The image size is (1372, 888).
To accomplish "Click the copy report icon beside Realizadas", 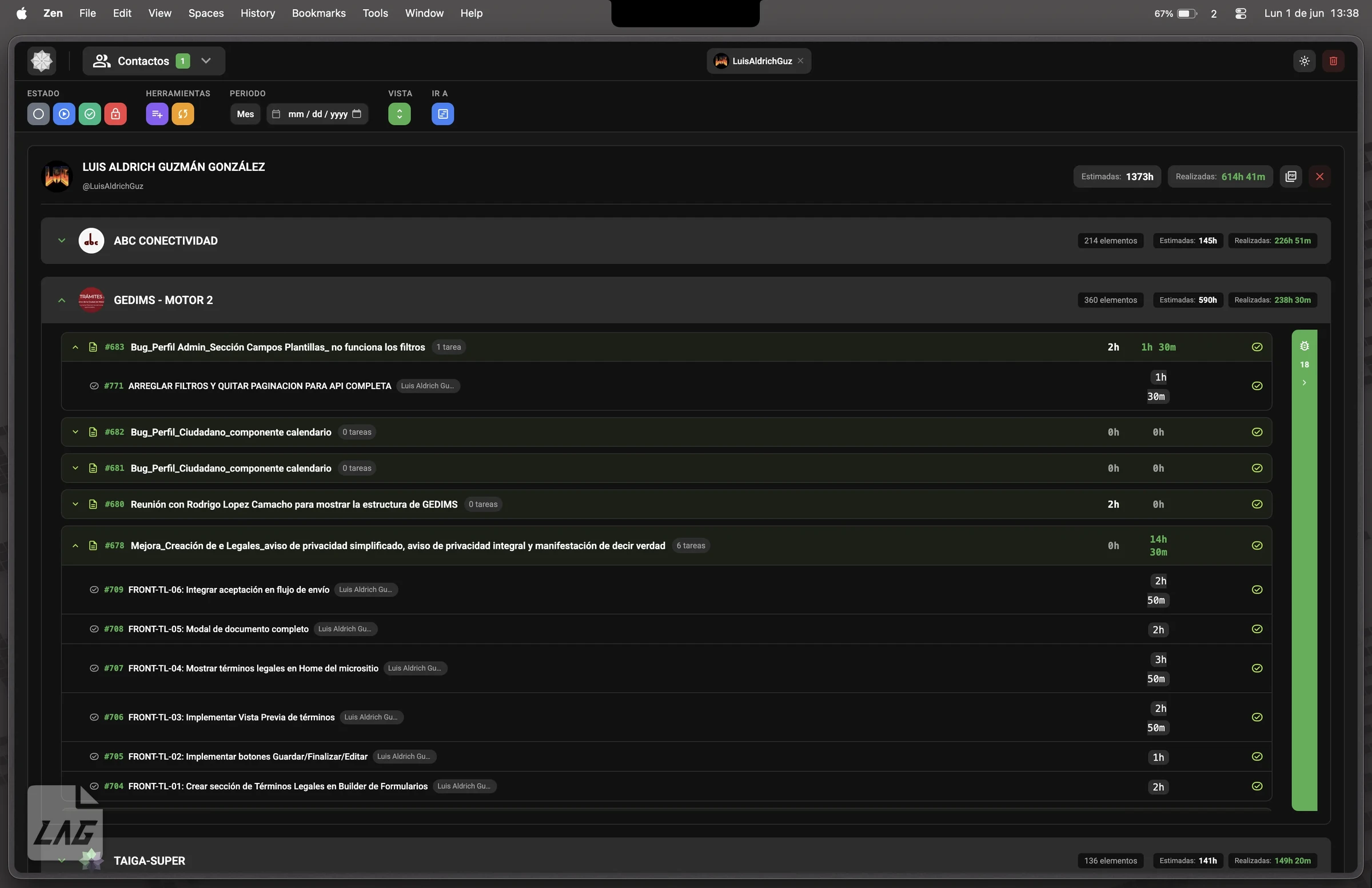I will 1291,177.
